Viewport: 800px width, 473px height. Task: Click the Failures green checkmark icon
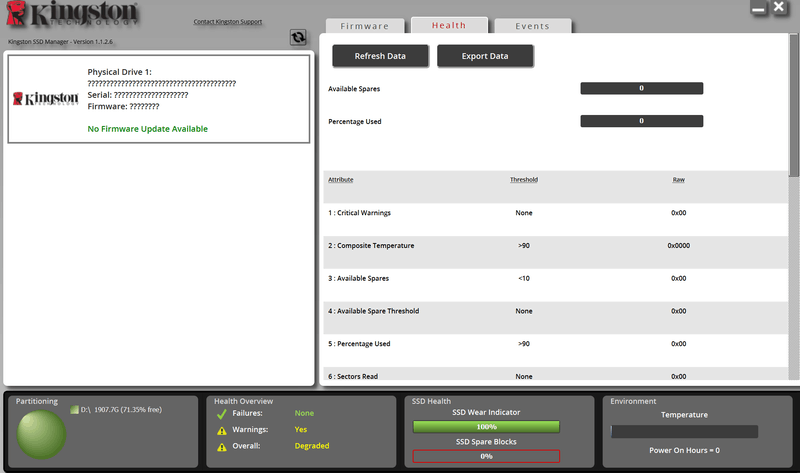tap(221, 414)
